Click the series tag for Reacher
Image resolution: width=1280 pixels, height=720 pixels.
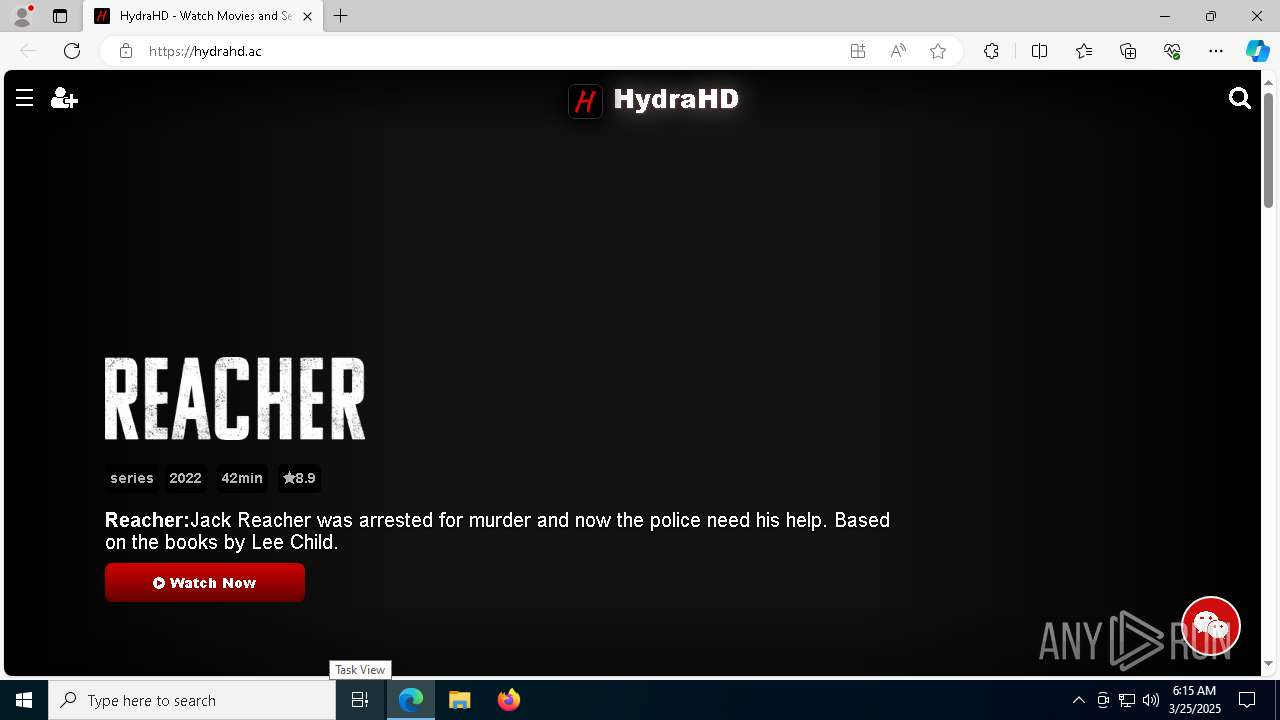132,478
